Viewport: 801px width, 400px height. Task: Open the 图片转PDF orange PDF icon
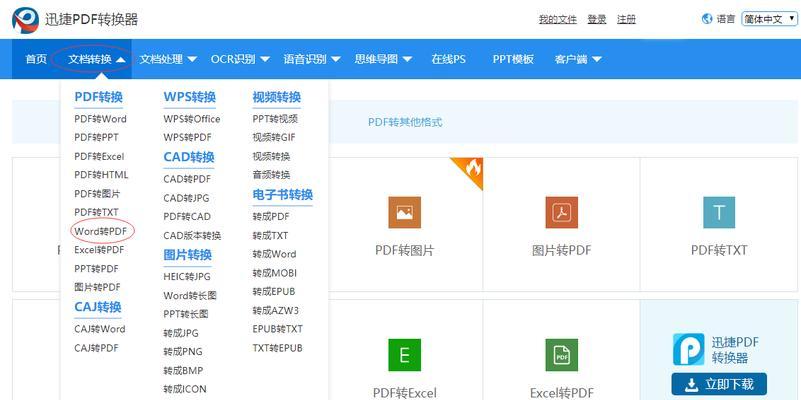pyautogui.click(x=561, y=213)
